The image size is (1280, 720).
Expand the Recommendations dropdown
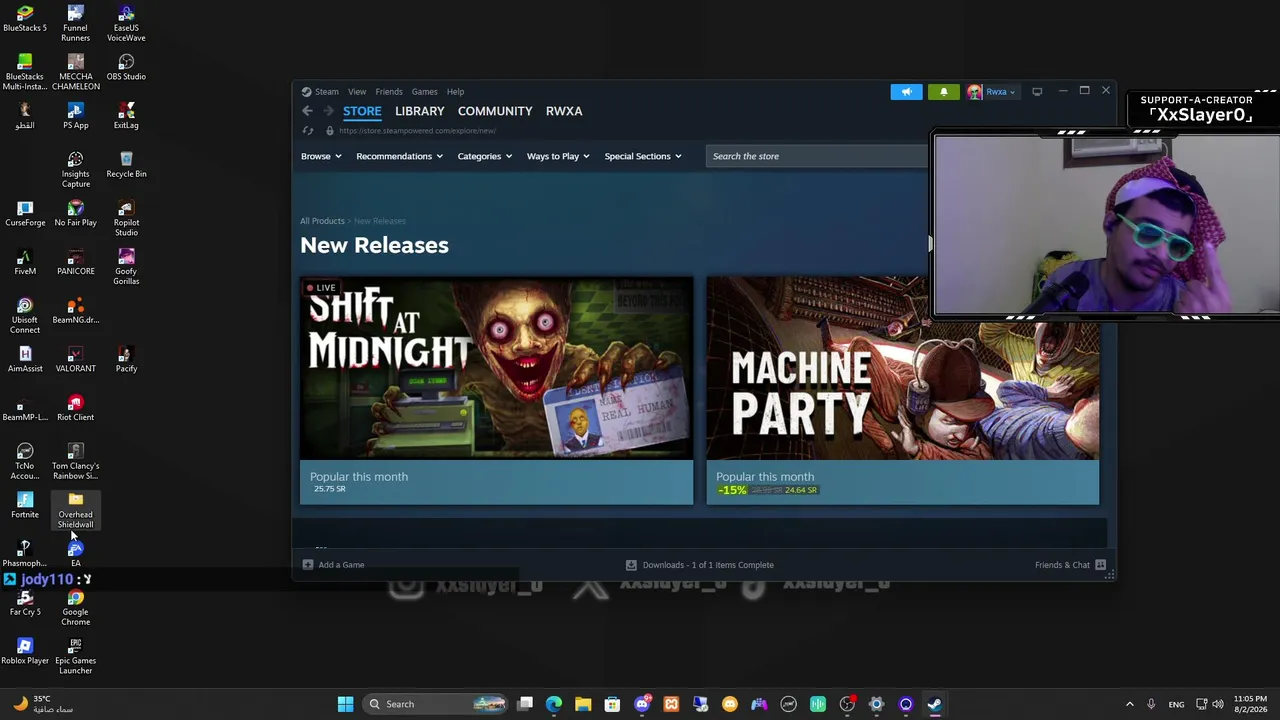point(399,156)
